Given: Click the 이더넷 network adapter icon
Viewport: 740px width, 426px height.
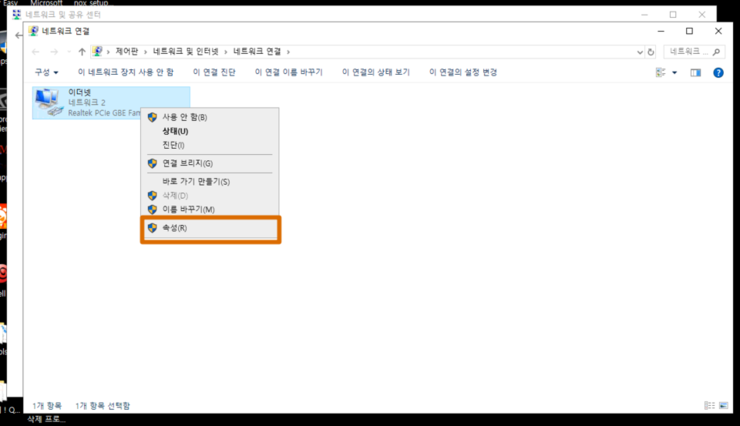Looking at the screenshot, I should [47, 102].
